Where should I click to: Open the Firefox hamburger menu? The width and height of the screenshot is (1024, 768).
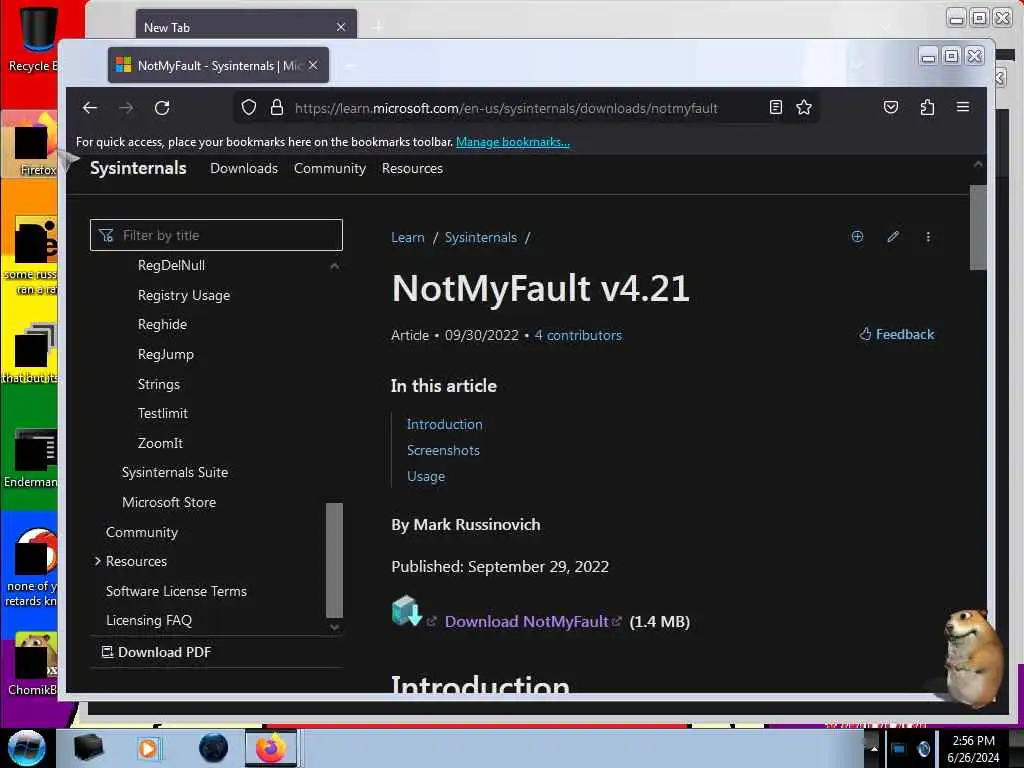[x=963, y=107]
